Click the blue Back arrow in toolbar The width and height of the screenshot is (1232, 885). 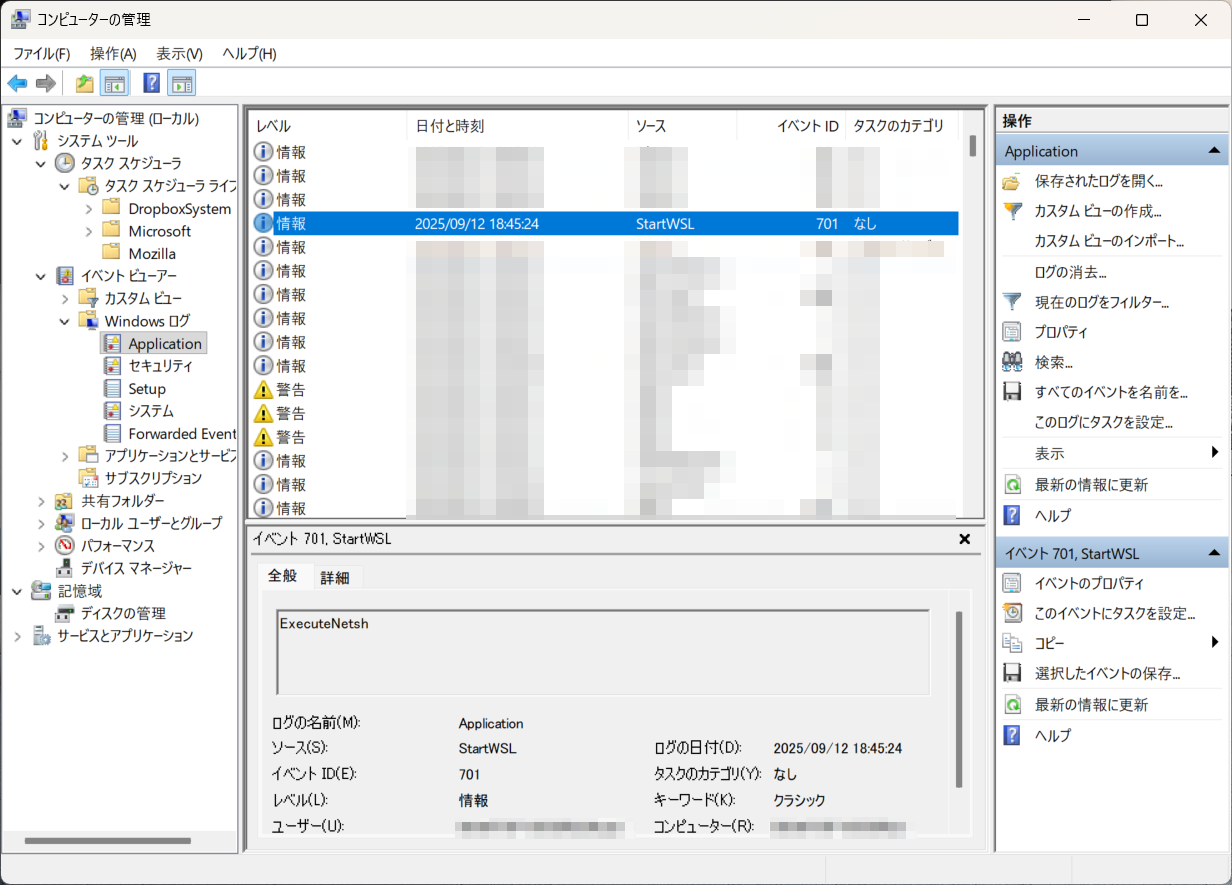(x=17, y=83)
